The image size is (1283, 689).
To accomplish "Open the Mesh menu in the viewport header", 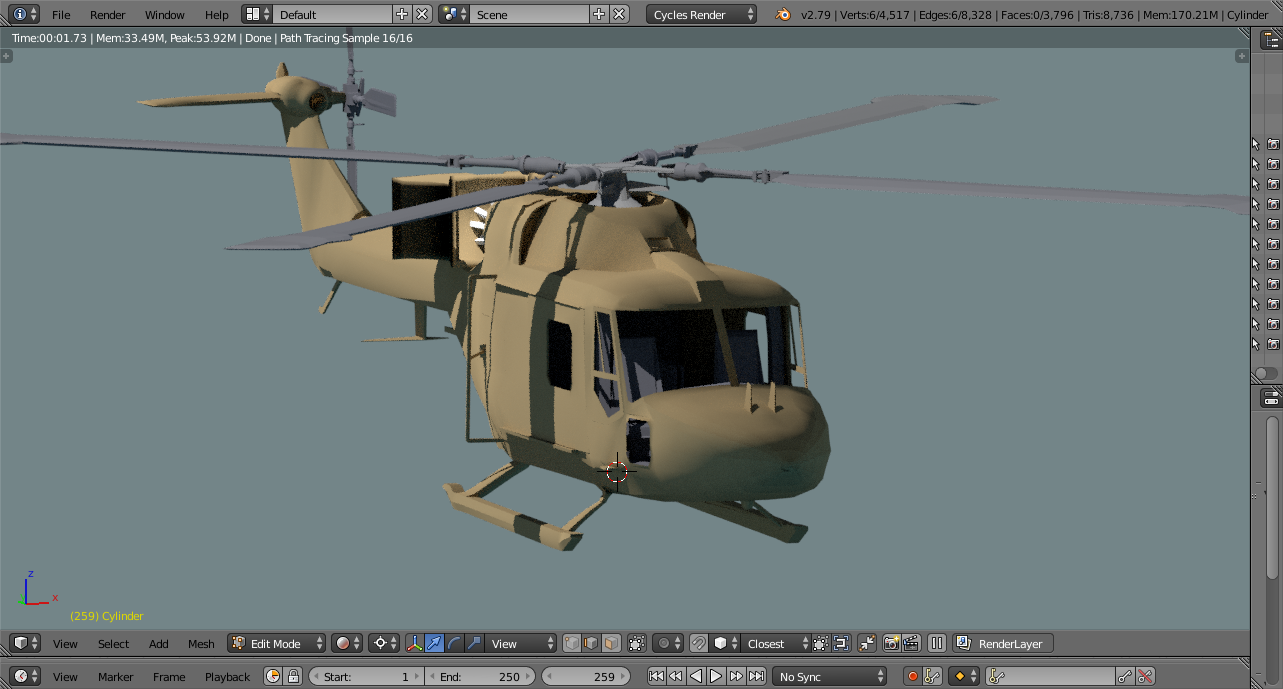I will click(201, 644).
